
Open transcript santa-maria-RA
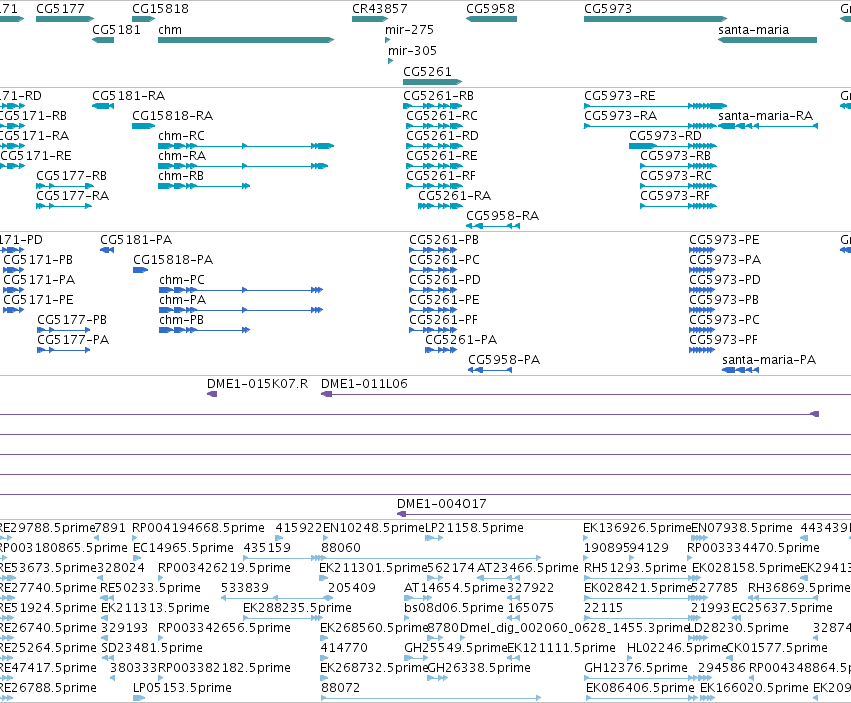point(767,126)
